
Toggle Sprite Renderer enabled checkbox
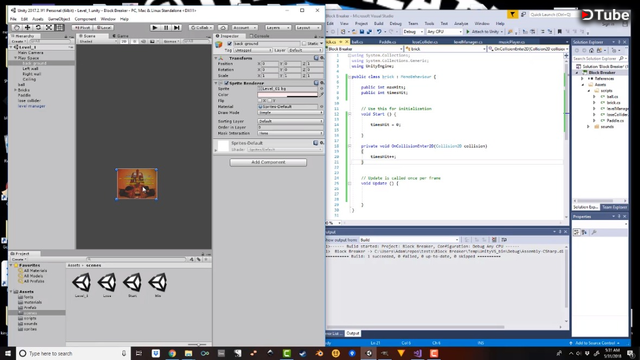pyautogui.click(x=227, y=83)
